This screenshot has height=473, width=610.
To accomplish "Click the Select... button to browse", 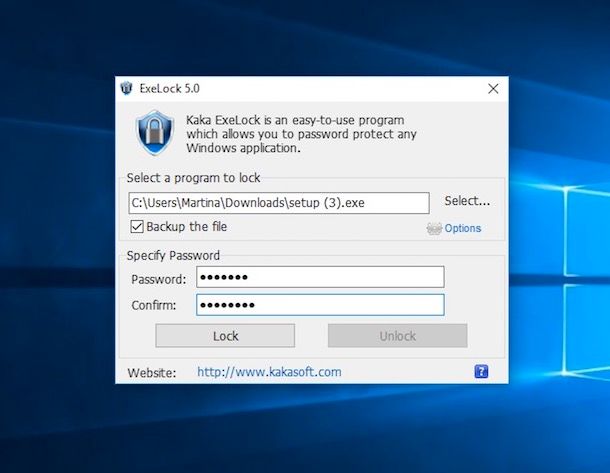I will (467, 201).
